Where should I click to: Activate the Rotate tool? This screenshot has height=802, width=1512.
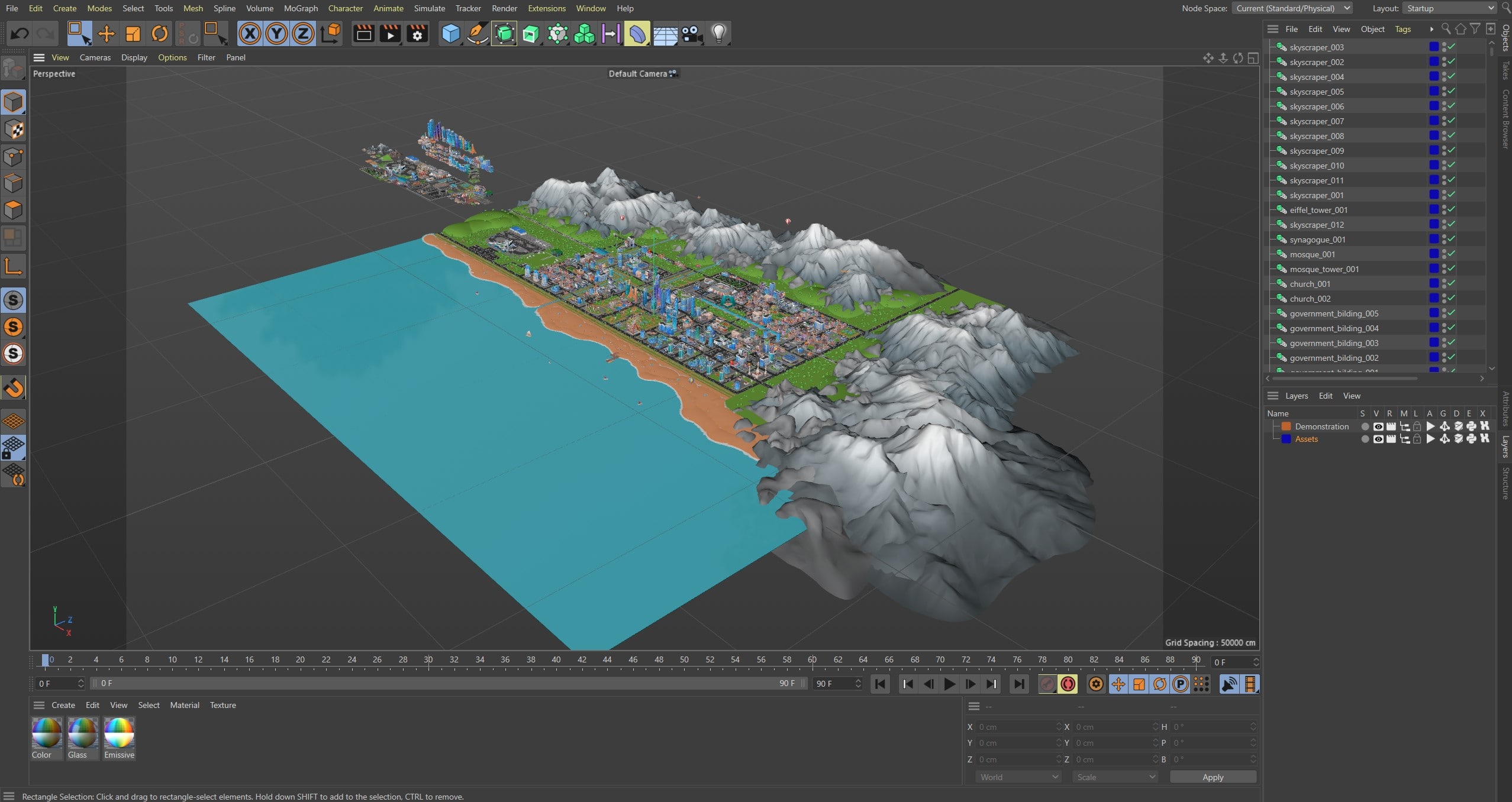160,34
